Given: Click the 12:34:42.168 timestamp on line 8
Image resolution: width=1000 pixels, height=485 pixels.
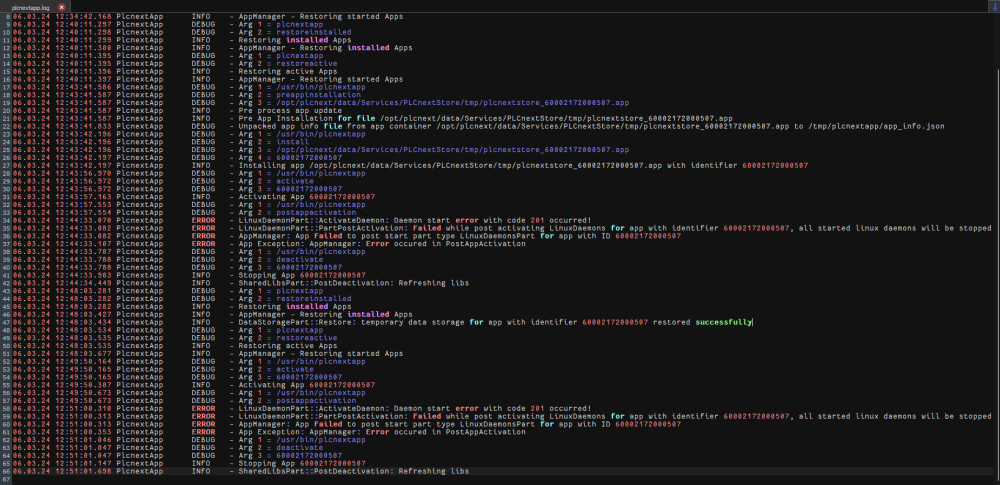Looking at the screenshot, I should pyautogui.click(x=85, y=17).
